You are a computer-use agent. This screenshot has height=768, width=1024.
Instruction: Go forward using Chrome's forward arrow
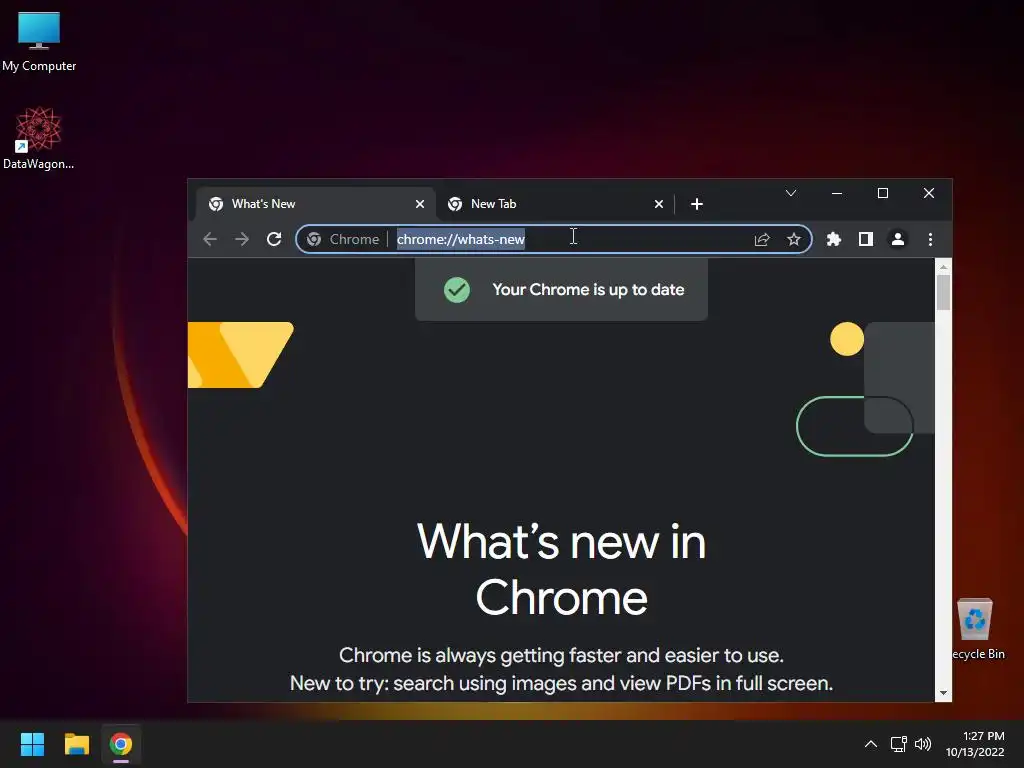click(x=242, y=239)
